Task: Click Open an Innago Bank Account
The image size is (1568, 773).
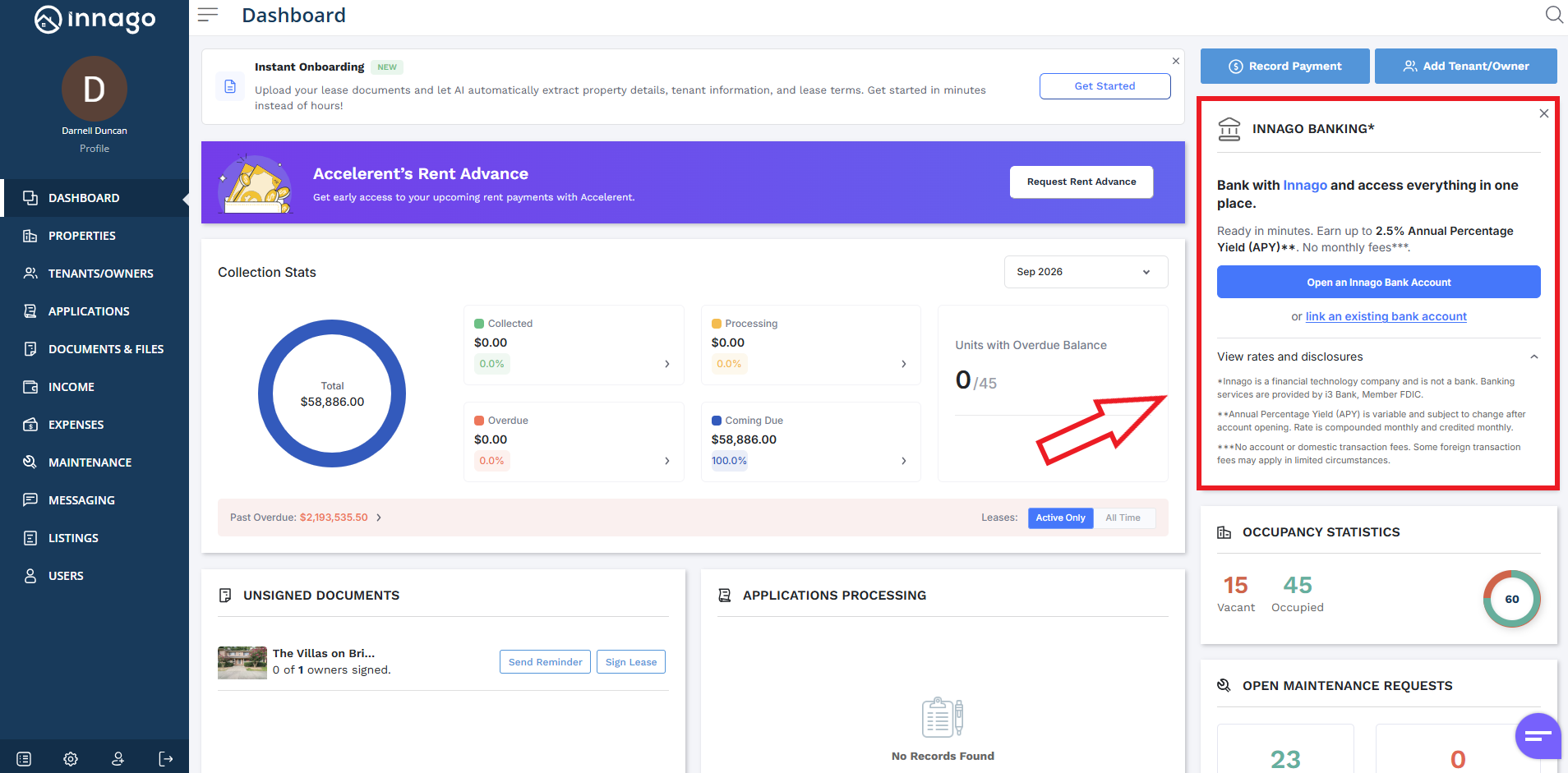Action: pyautogui.click(x=1378, y=282)
